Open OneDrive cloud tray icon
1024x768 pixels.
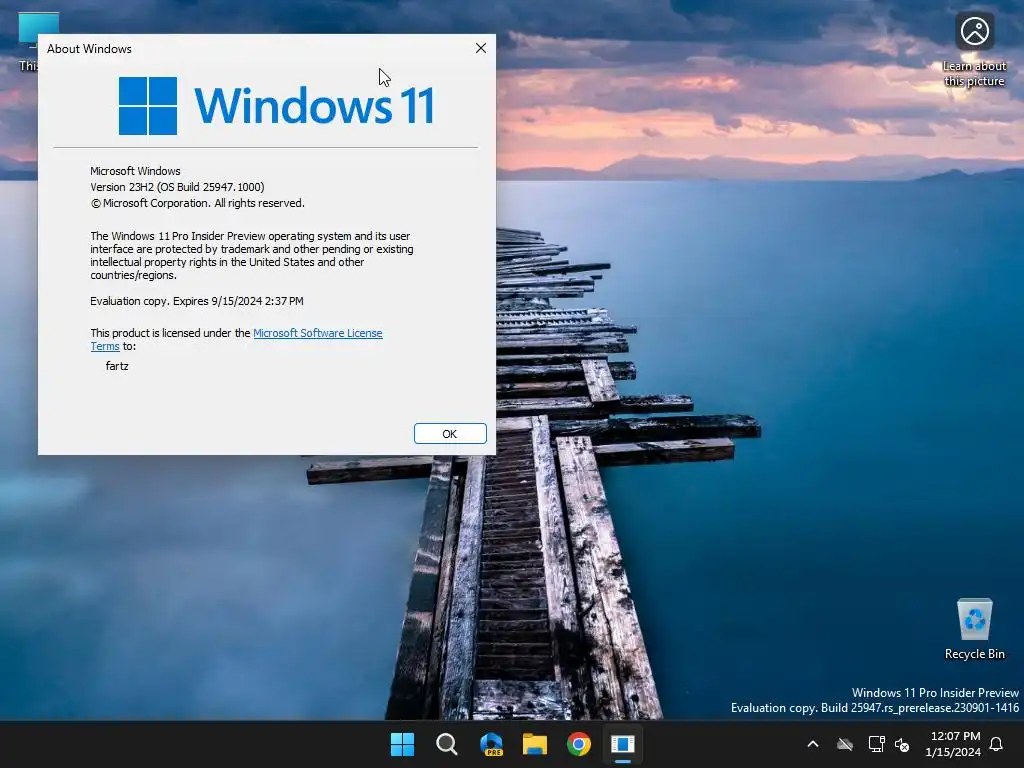[845, 744]
